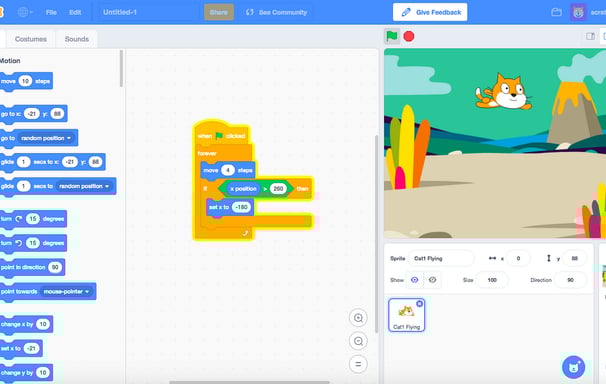Click the 'then' text on the if block
Image resolution: width=606 pixels, height=384 pixels.
pos(303,189)
